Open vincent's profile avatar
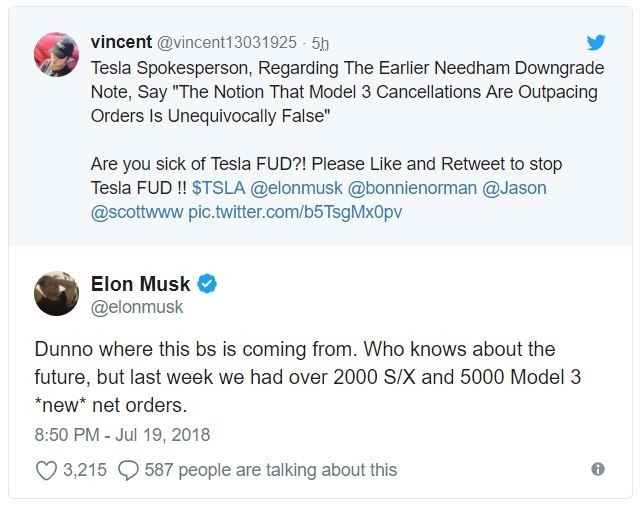Image resolution: width=642 pixels, height=508 pixels. point(57,54)
